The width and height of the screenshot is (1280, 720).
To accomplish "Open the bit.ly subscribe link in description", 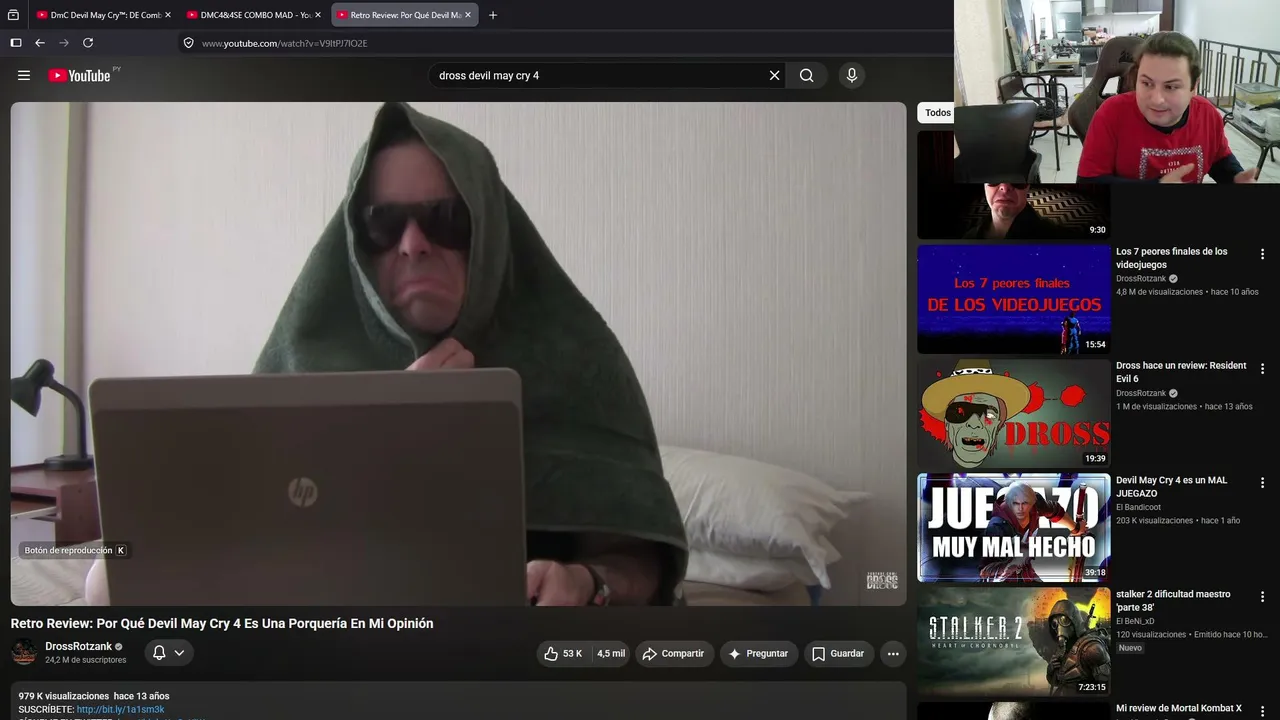I will (x=120, y=709).
